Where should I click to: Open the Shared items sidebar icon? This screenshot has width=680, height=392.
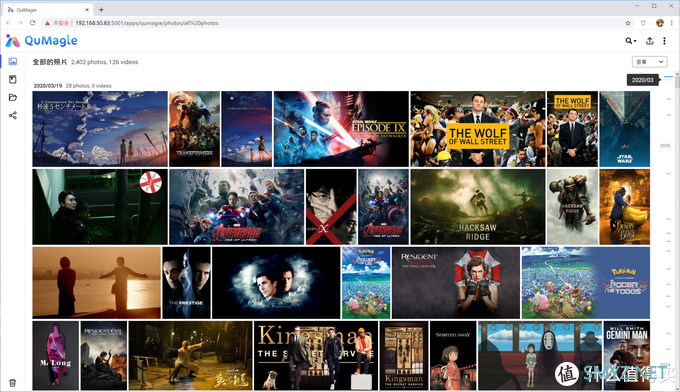pos(13,115)
